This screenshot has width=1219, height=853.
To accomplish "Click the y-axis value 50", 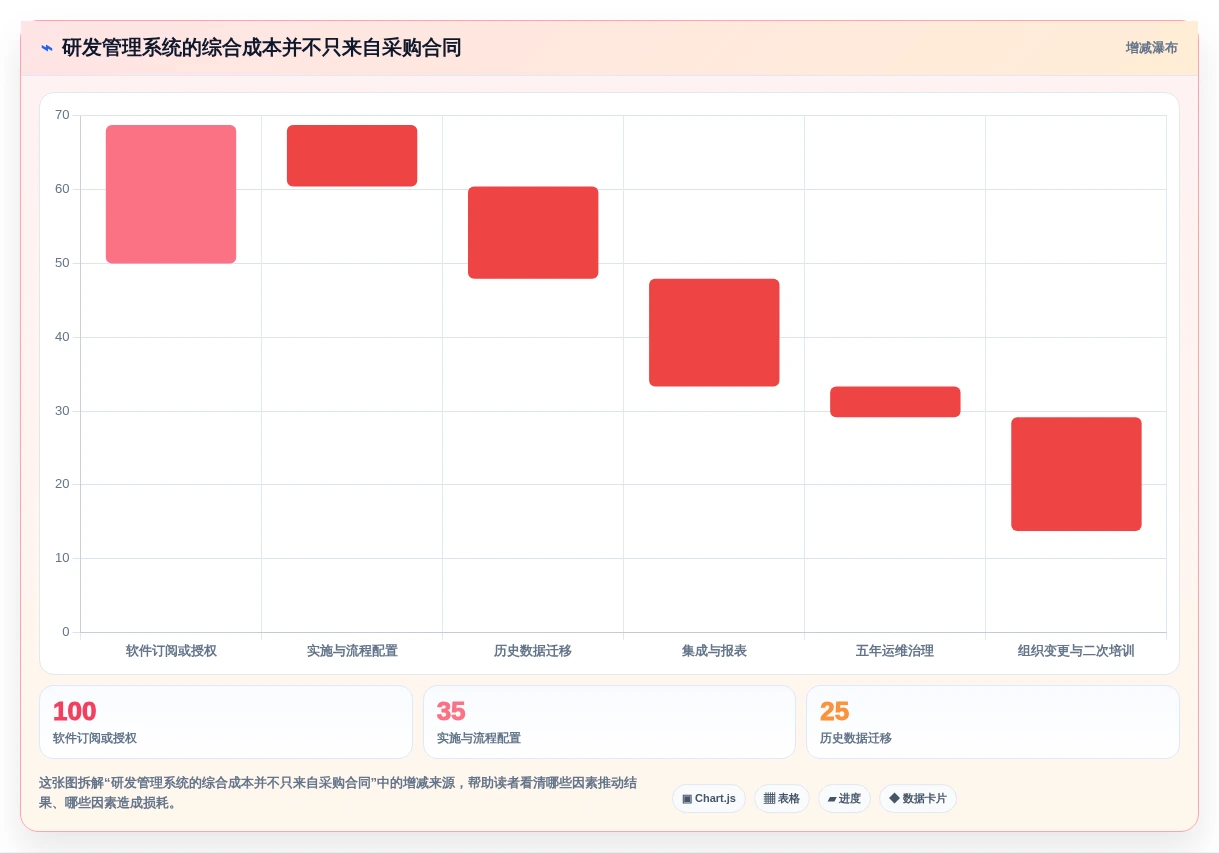I will [62, 263].
